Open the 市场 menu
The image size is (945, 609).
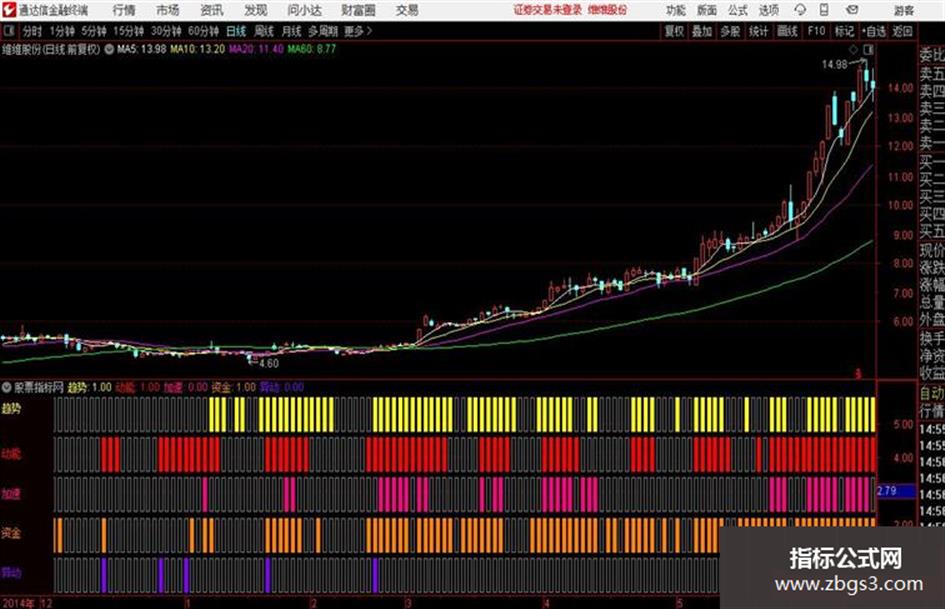(x=168, y=10)
